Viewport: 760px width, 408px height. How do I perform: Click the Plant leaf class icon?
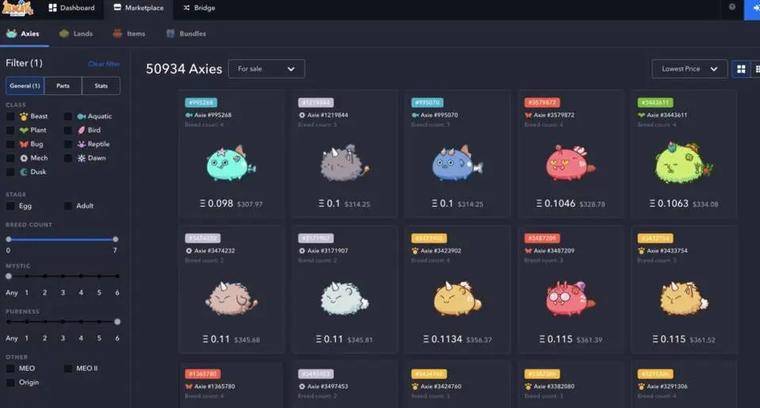point(24,130)
